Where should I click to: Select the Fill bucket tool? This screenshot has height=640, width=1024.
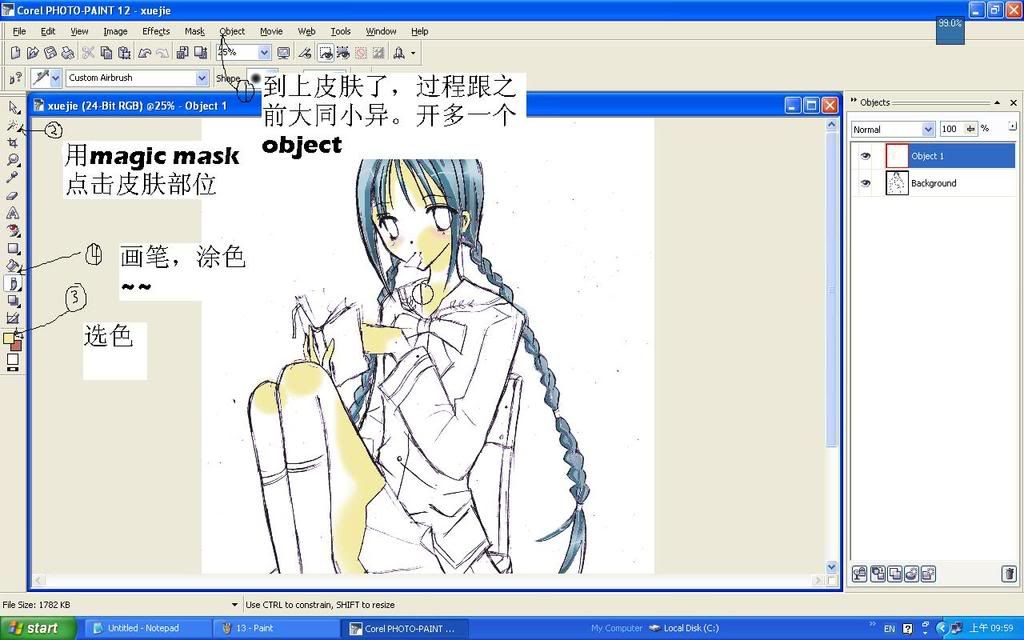click(x=13, y=266)
